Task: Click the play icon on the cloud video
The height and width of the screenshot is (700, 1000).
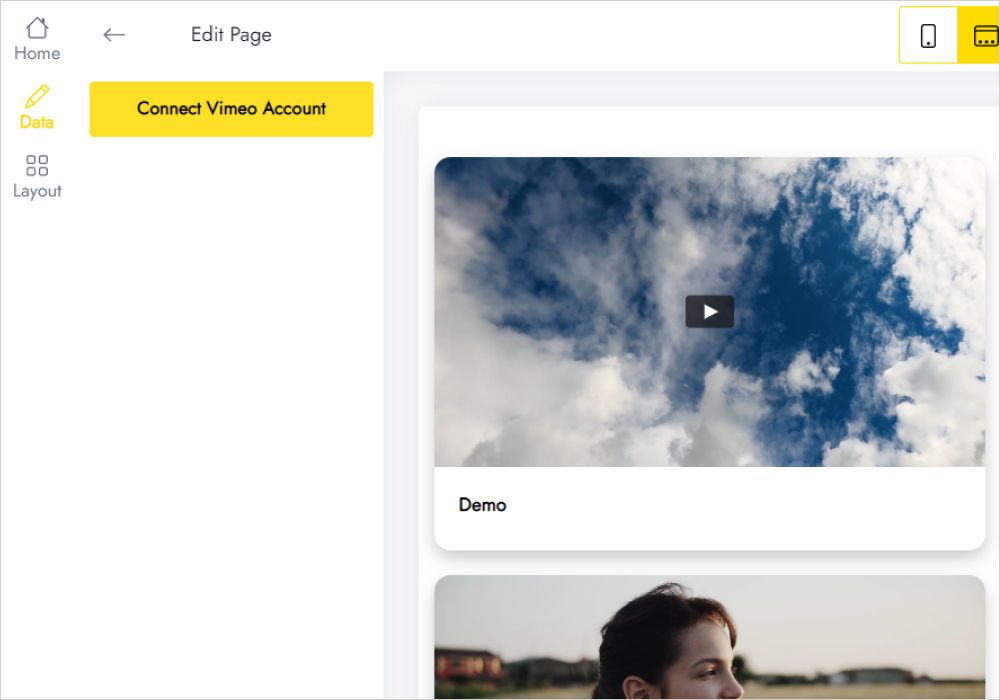Action: point(708,311)
